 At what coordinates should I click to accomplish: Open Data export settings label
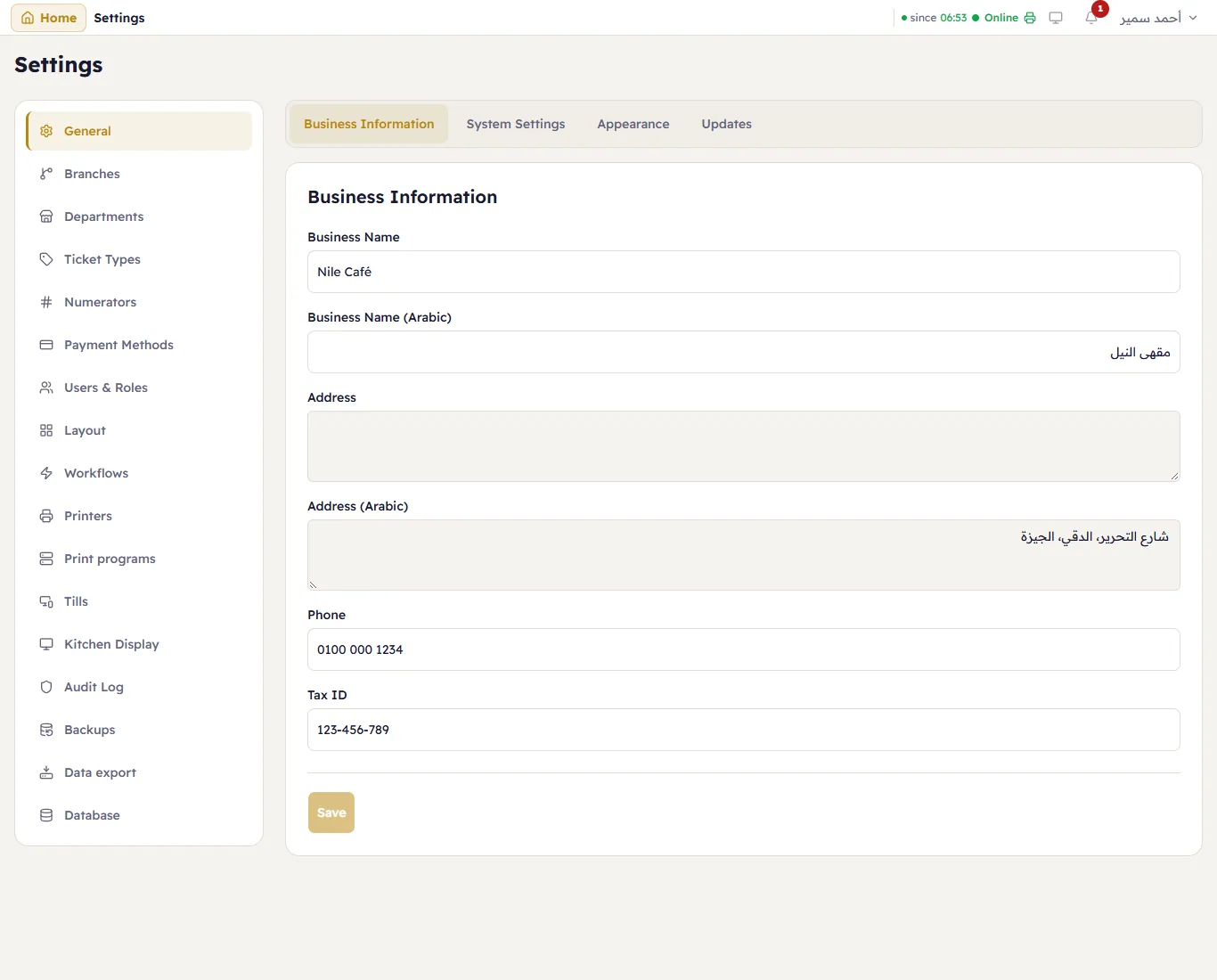[x=100, y=772]
